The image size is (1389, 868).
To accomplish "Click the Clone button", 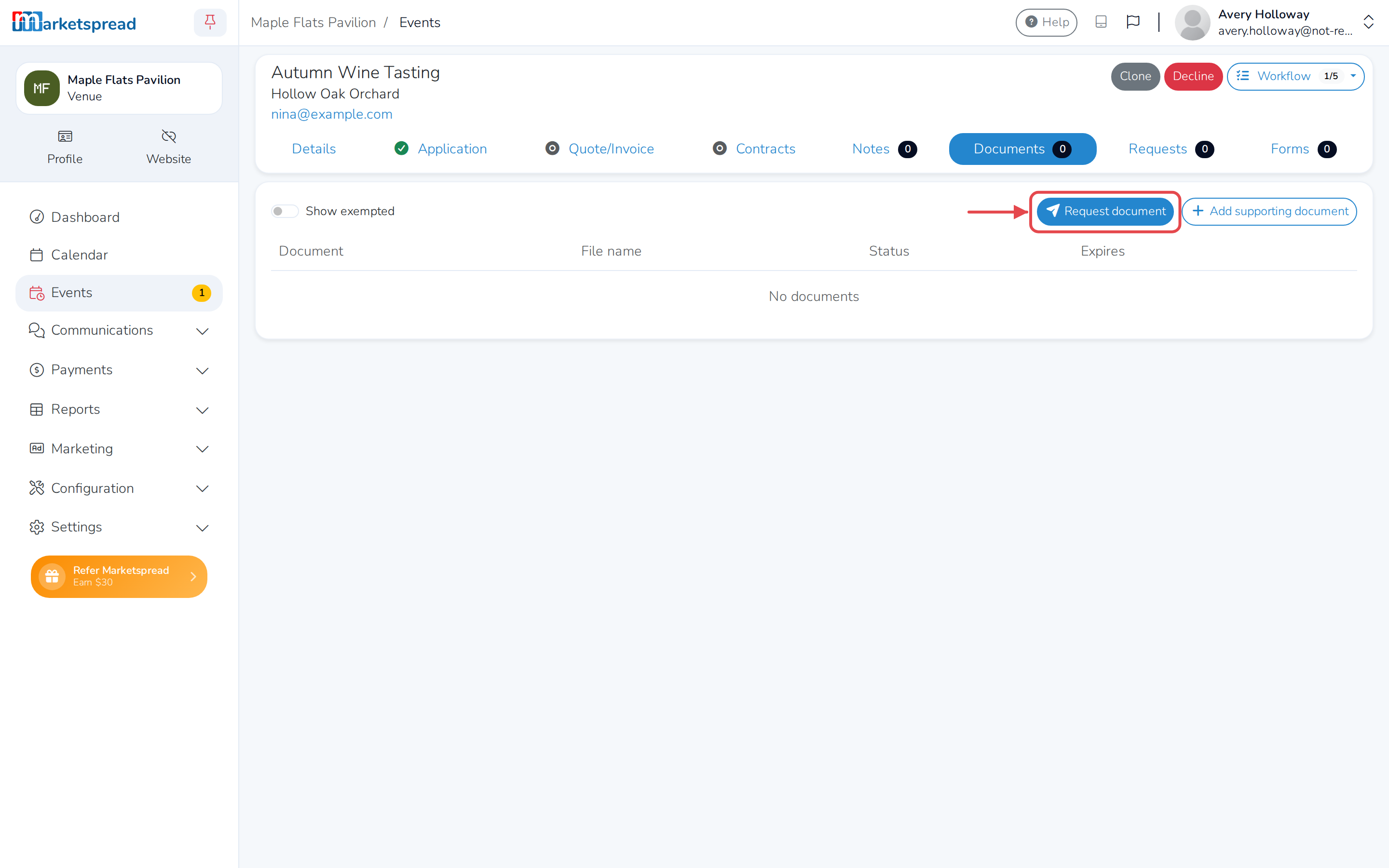I will [x=1135, y=76].
